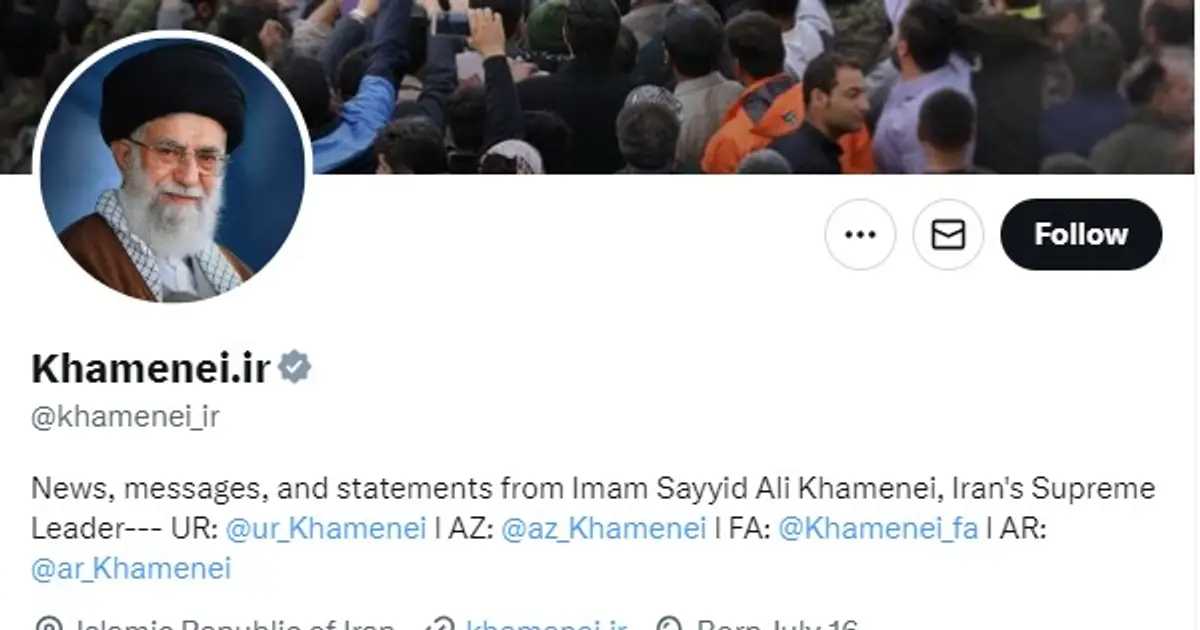The height and width of the screenshot is (630, 1200).
Task: Click the envelope message icon
Action: pyautogui.click(x=948, y=234)
